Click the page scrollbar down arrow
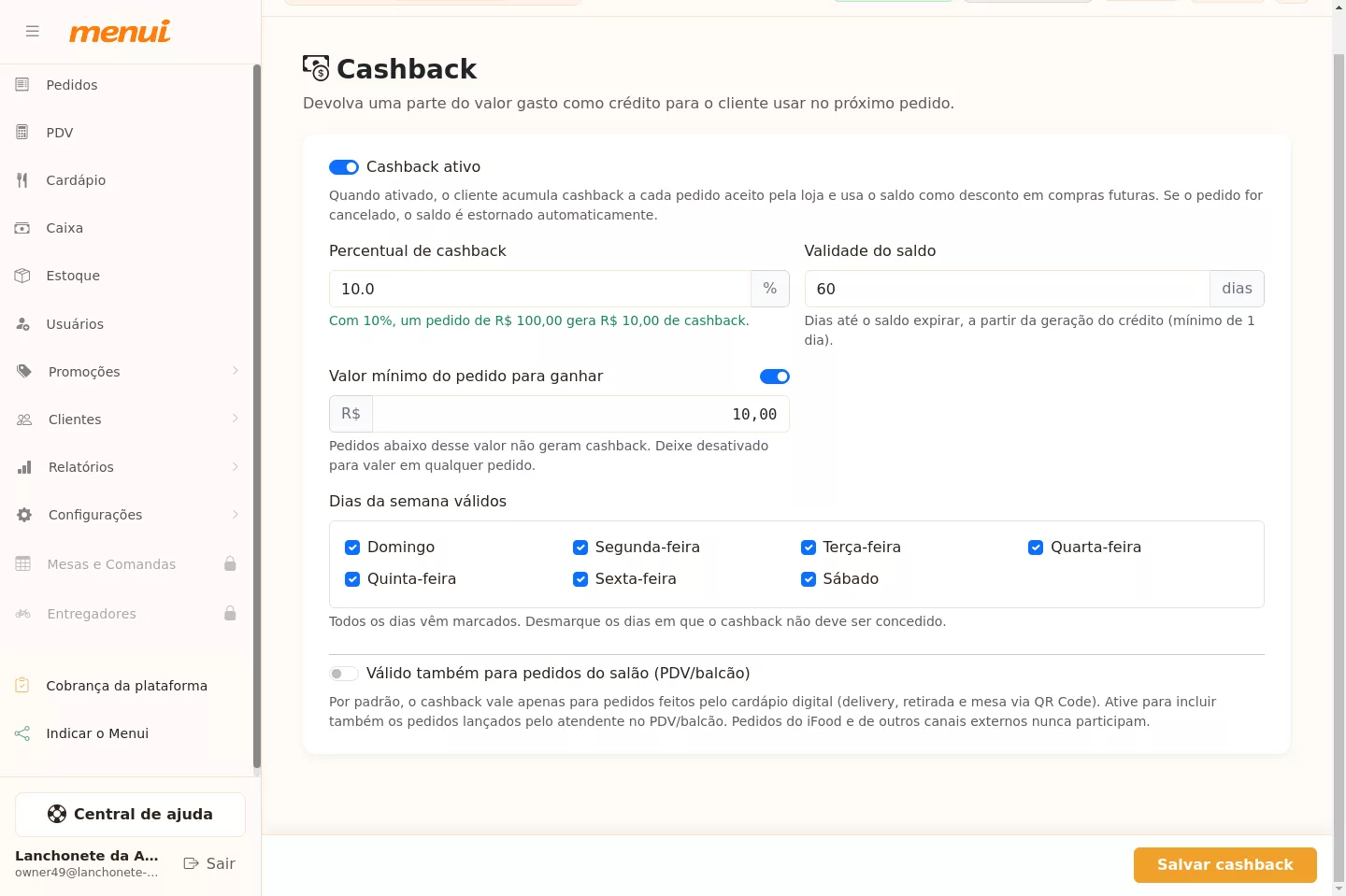The width and height of the screenshot is (1346, 896). (1339, 889)
